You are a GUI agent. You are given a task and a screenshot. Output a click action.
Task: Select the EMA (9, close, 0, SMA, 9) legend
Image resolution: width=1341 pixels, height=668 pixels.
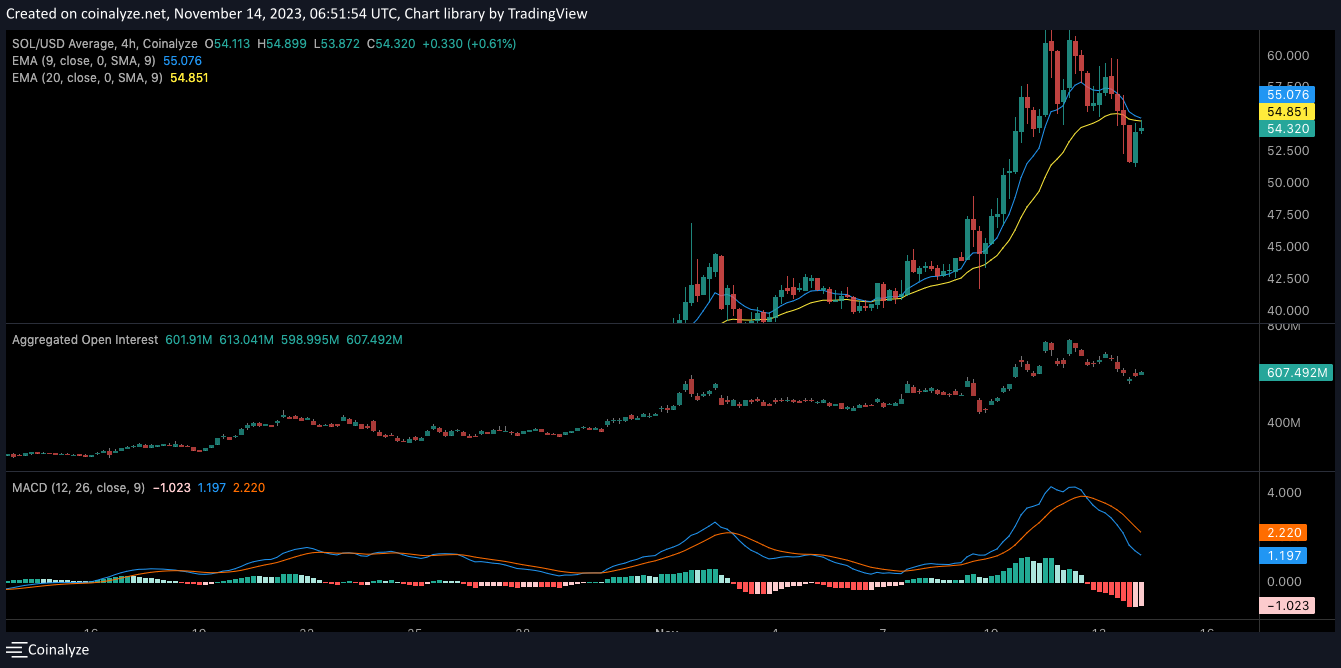tap(85, 61)
